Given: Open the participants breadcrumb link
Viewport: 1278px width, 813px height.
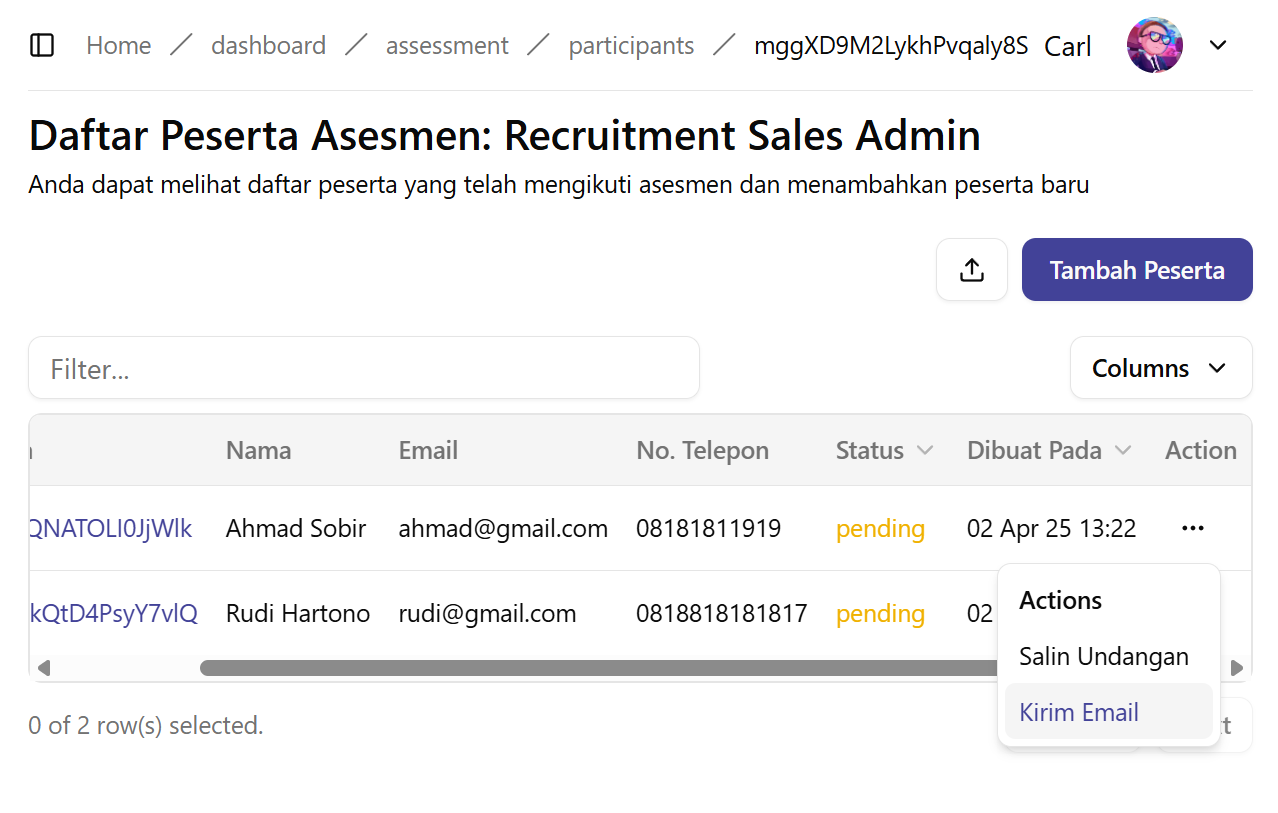Looking at the screenshot, I should point(631,45).
